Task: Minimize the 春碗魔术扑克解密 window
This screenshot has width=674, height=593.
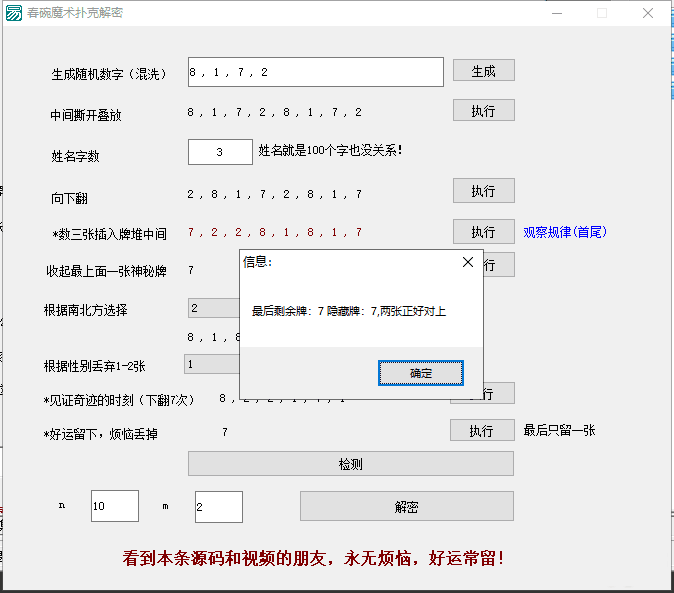Action: [x=556, y=13]
